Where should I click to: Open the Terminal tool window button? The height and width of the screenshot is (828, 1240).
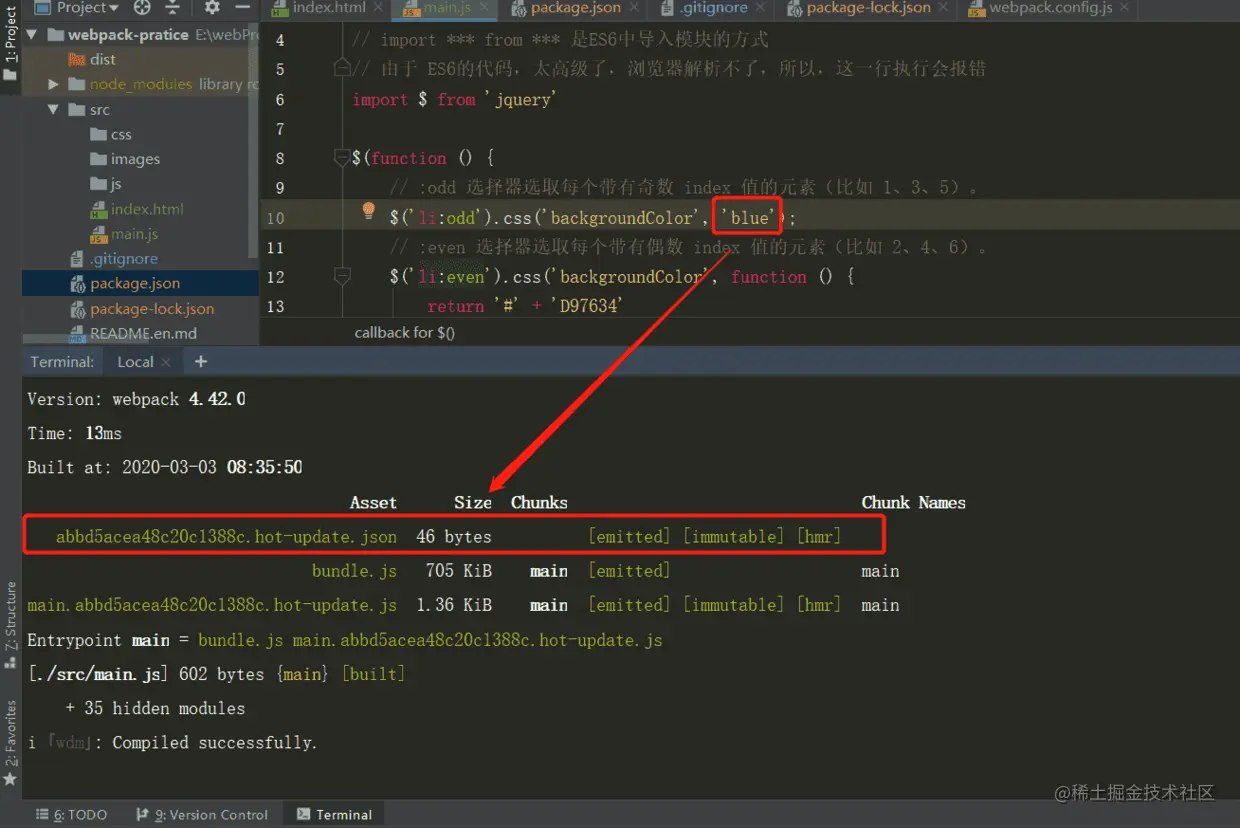[x=334, y=814]
